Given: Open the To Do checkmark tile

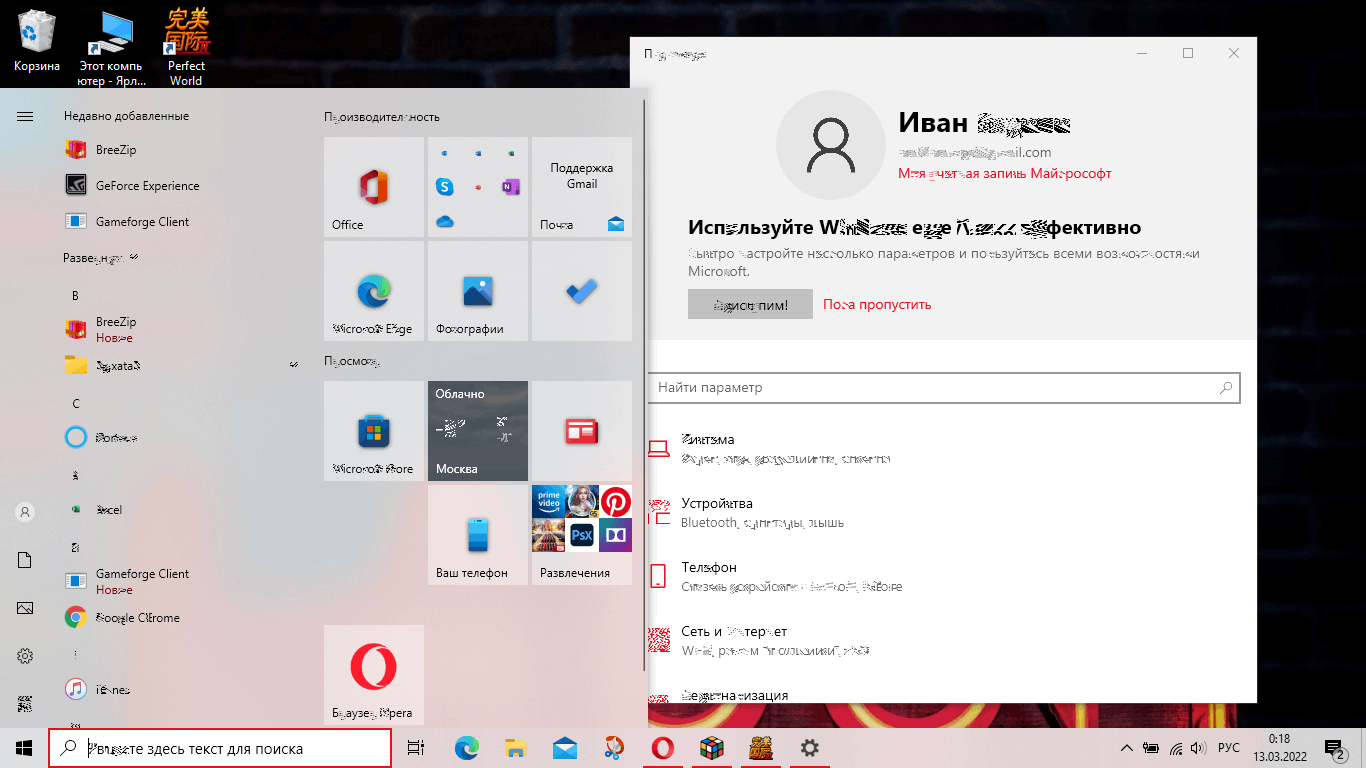Looking at the screenshot, I should 582,291.
